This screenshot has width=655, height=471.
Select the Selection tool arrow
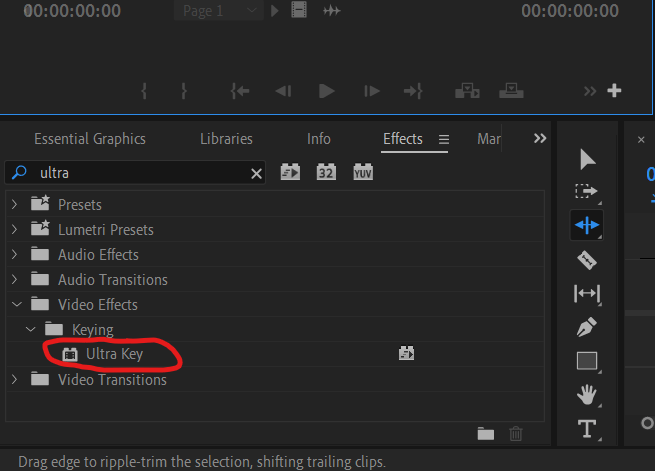[587, 159]
